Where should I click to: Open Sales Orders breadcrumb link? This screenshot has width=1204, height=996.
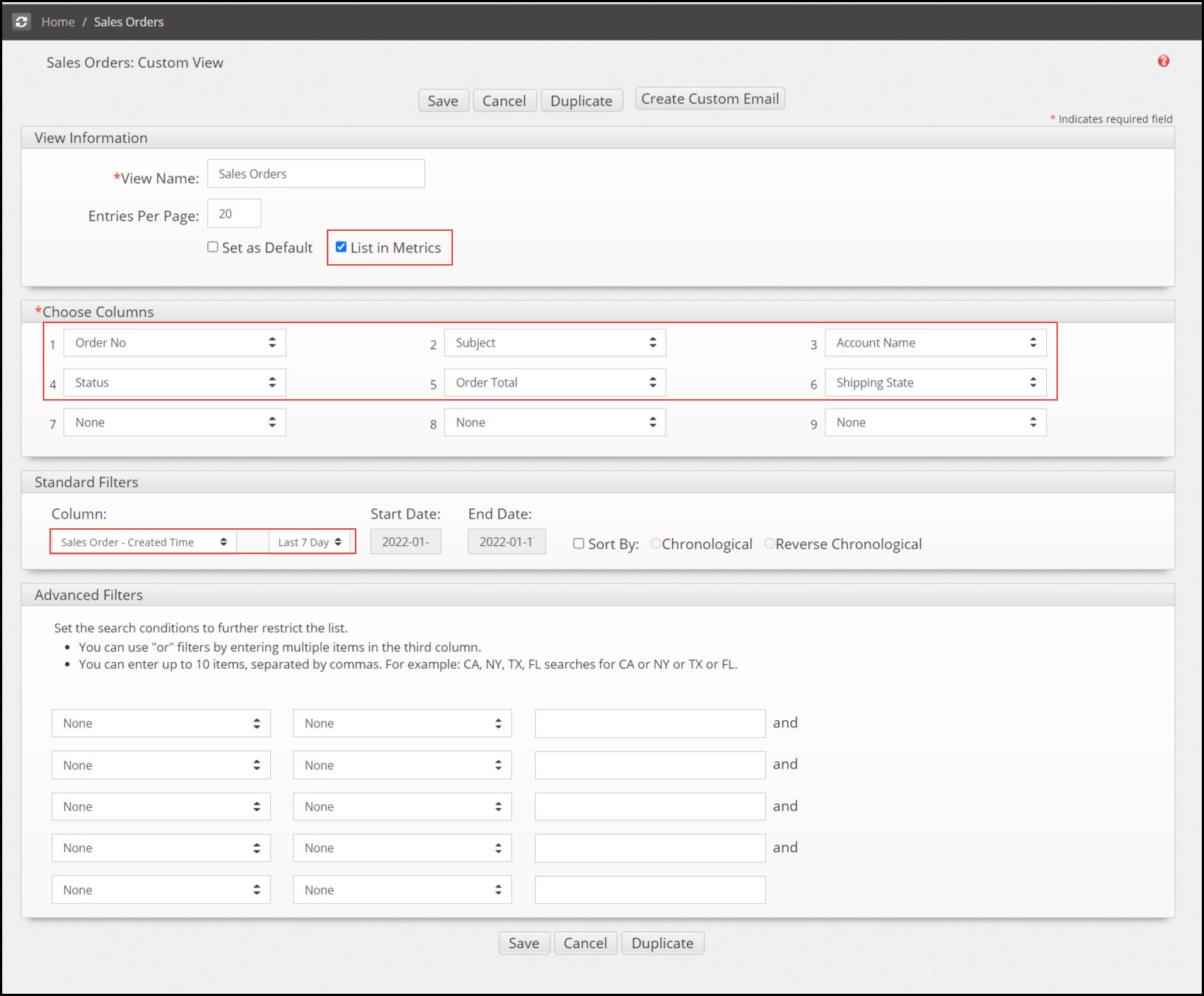click(x=128, y=22)
